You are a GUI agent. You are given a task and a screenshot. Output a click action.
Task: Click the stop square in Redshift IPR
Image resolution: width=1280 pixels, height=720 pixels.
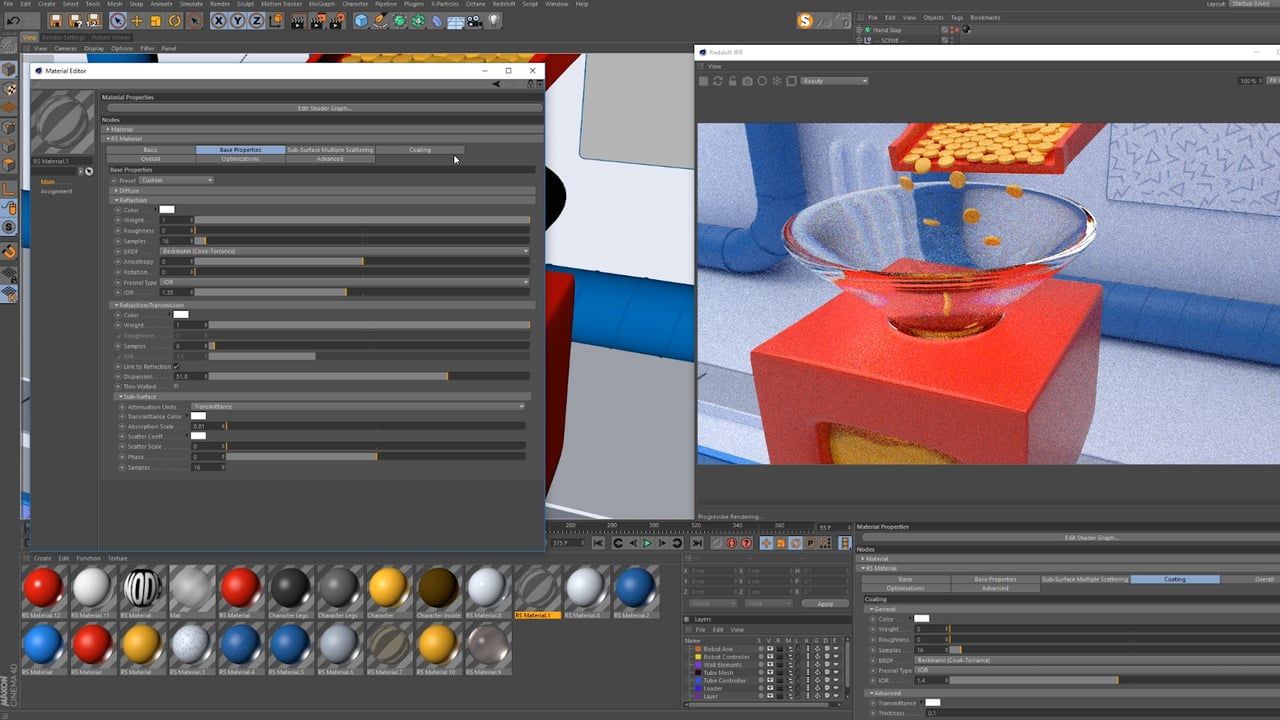[x=704, y=81]
